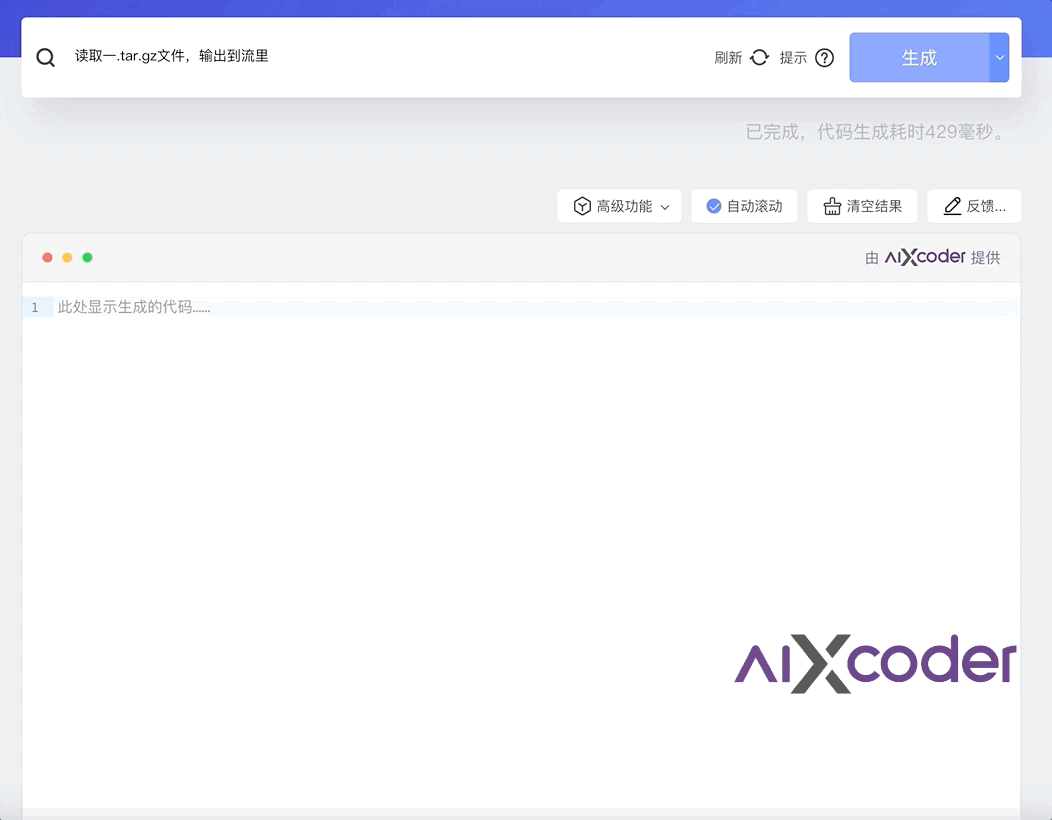
Task: Click the circular refresh icon beside 刷新
Action: pos(759,57)
